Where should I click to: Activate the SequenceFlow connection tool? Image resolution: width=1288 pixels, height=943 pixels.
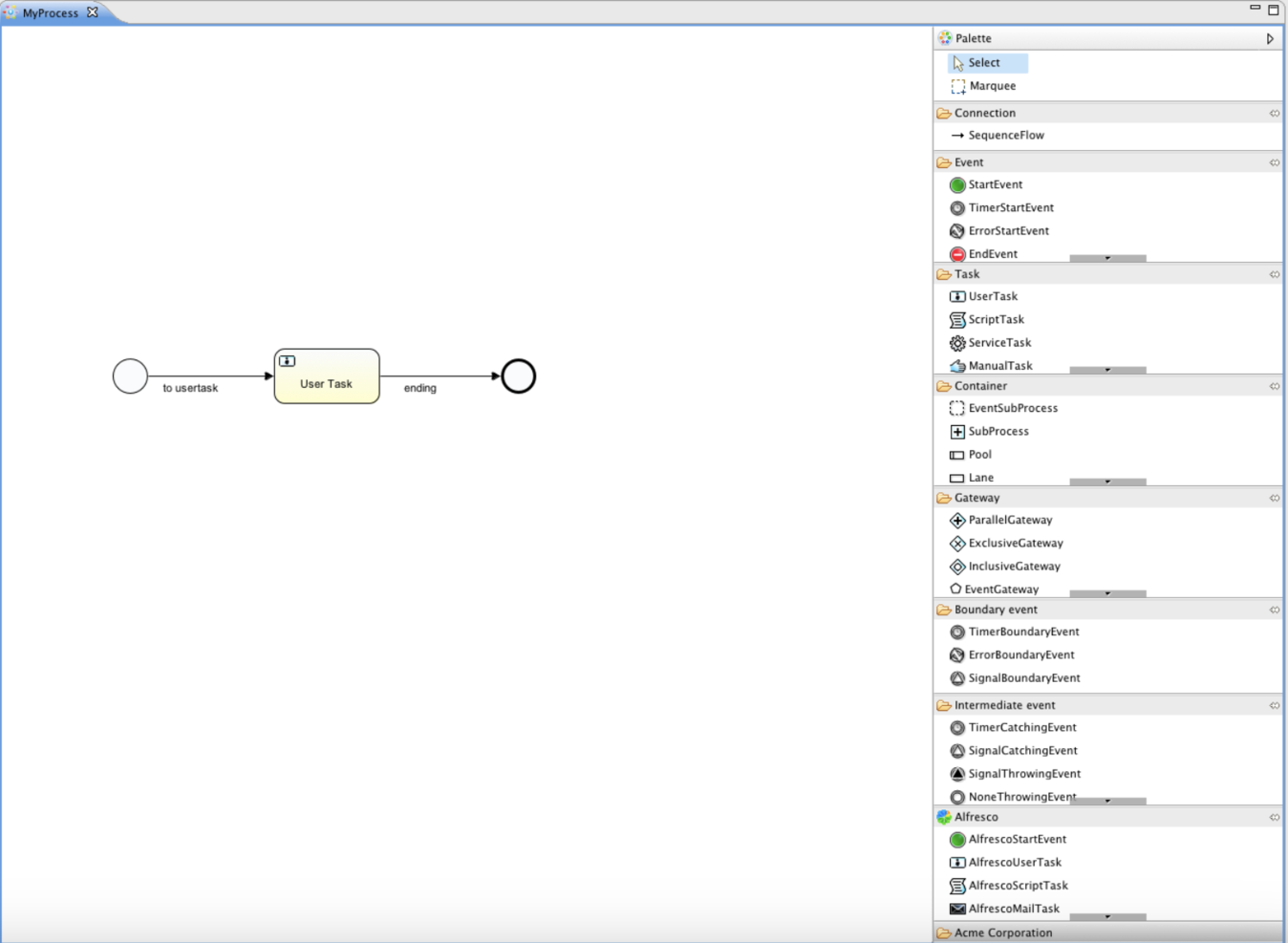coord(998,135)
